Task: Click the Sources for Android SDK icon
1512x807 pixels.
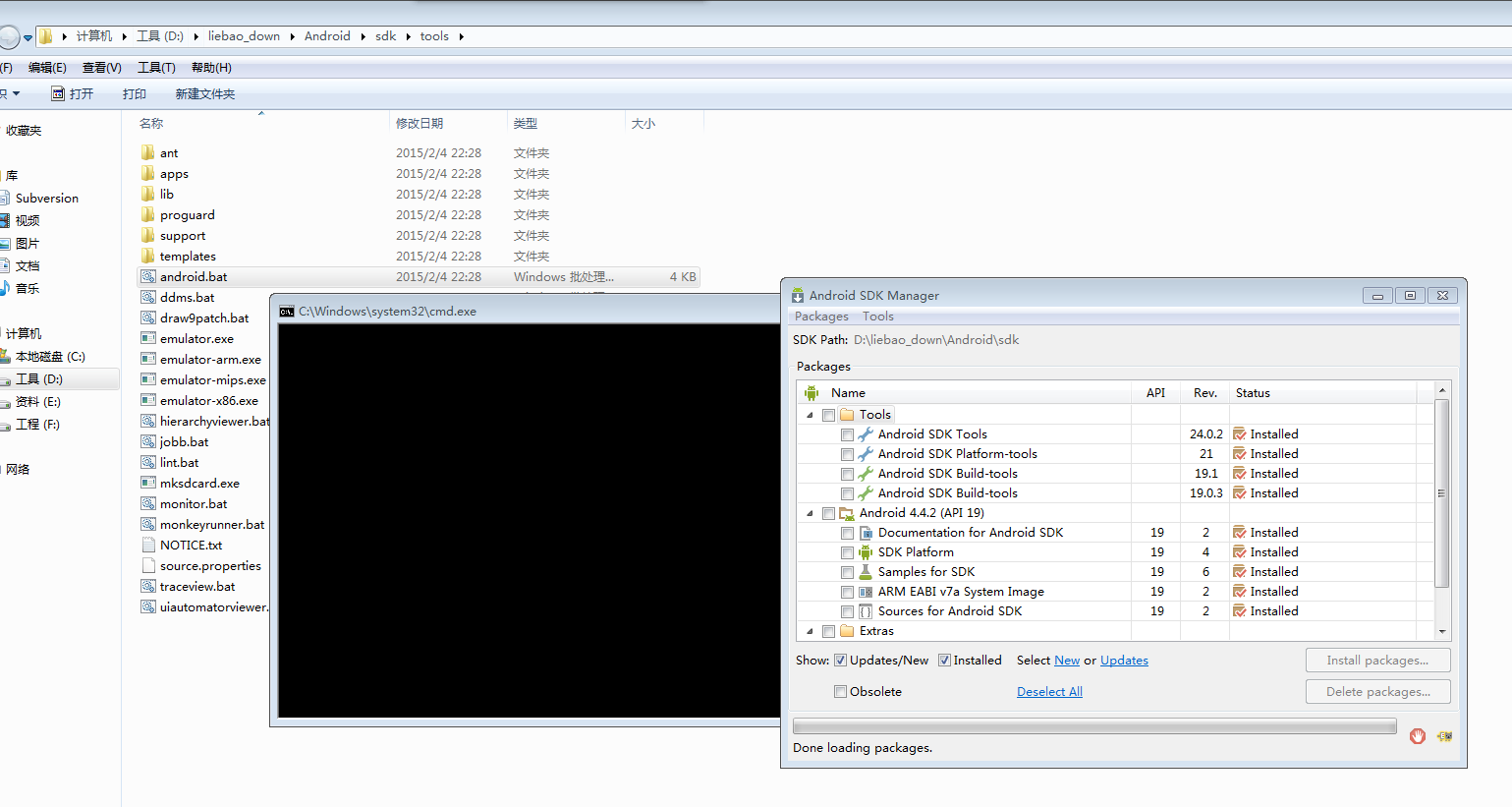Action: tap(866, 611)
